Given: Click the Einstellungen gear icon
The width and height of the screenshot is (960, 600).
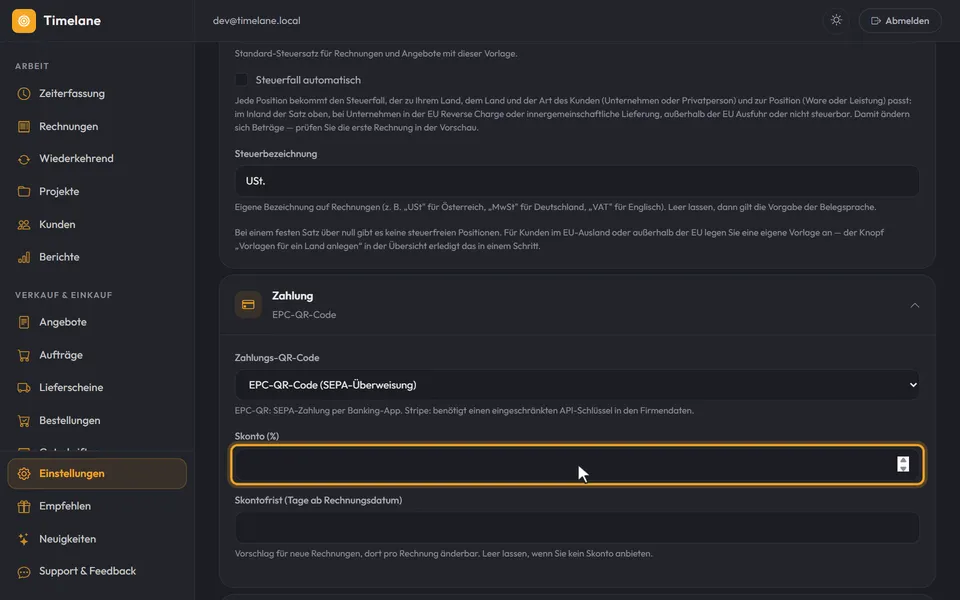Looking at the screenshot, I should click(x=24, y=474).
